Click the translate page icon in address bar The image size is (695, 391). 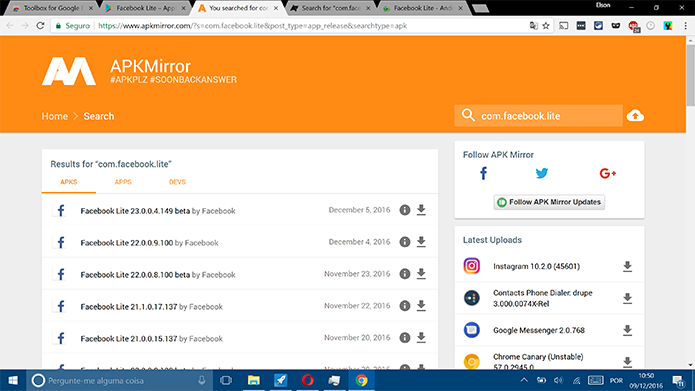[x=534, y=26]
